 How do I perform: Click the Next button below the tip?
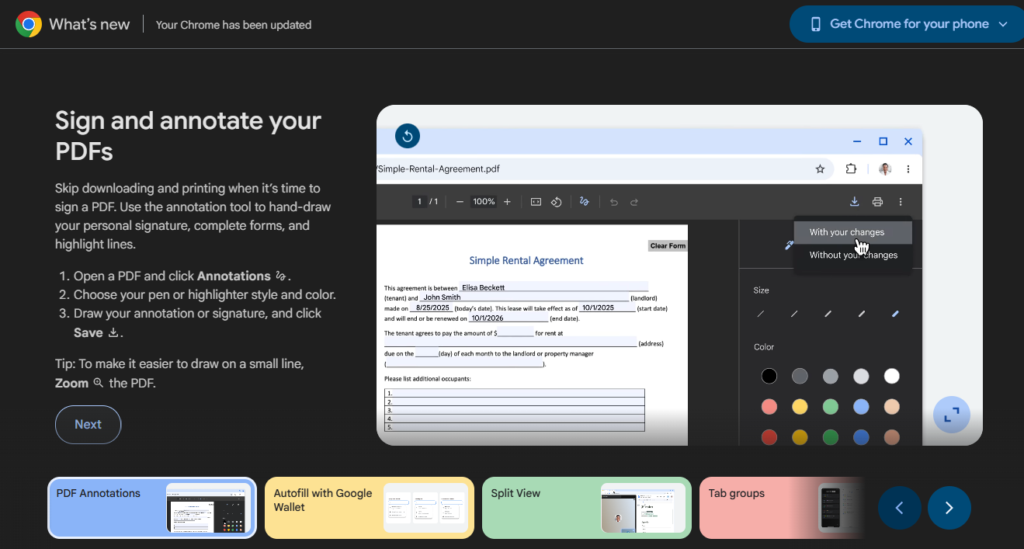[x=88, y=424]
